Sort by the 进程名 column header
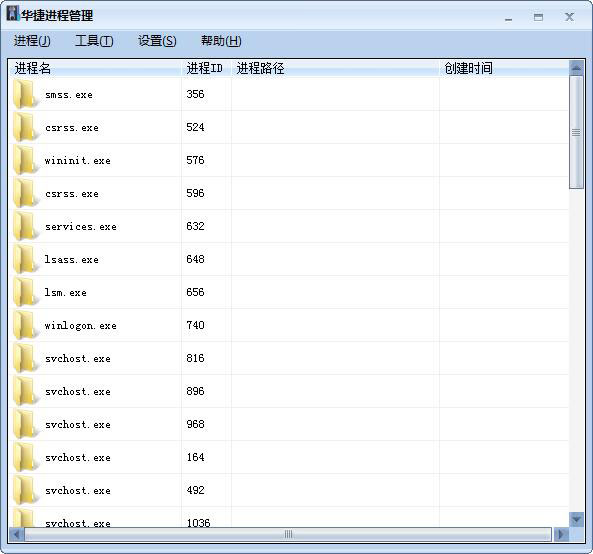Viewport: 593px width, 554px height. [x=95, y=68]
